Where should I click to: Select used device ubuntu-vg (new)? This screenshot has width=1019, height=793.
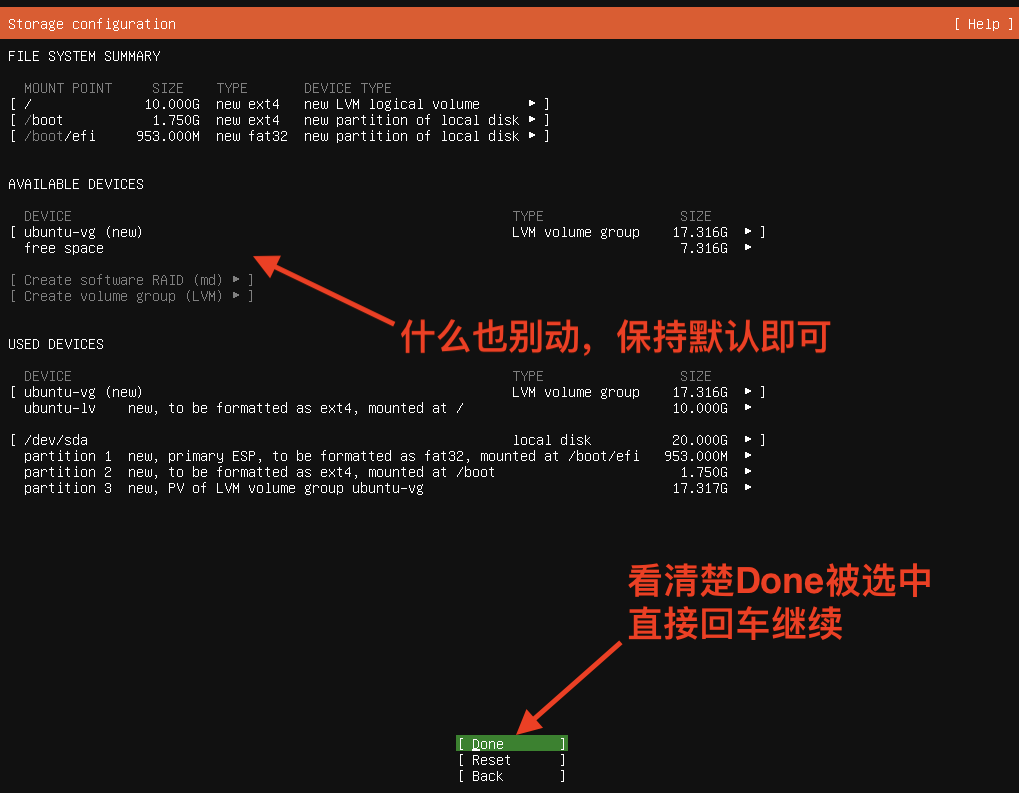[x=388, y=392]
